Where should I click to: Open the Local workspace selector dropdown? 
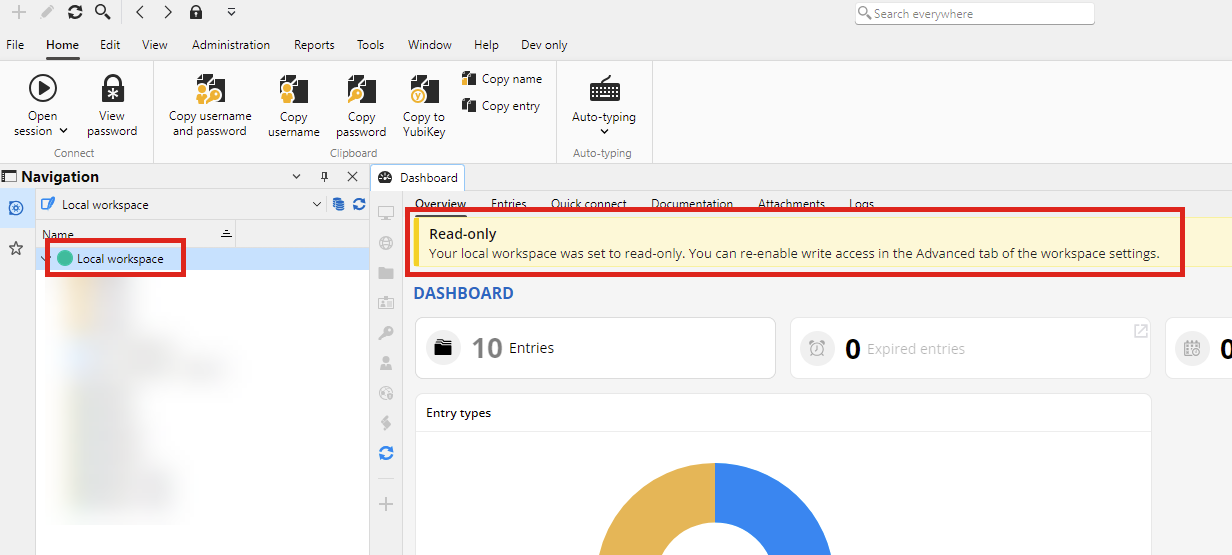(317, 204)
